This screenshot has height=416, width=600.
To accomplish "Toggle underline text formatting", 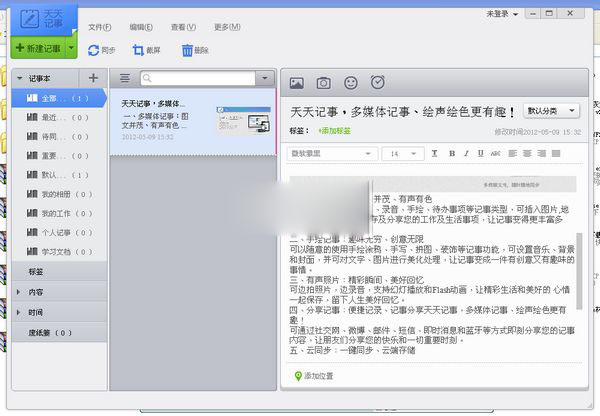I will (482, 153).
